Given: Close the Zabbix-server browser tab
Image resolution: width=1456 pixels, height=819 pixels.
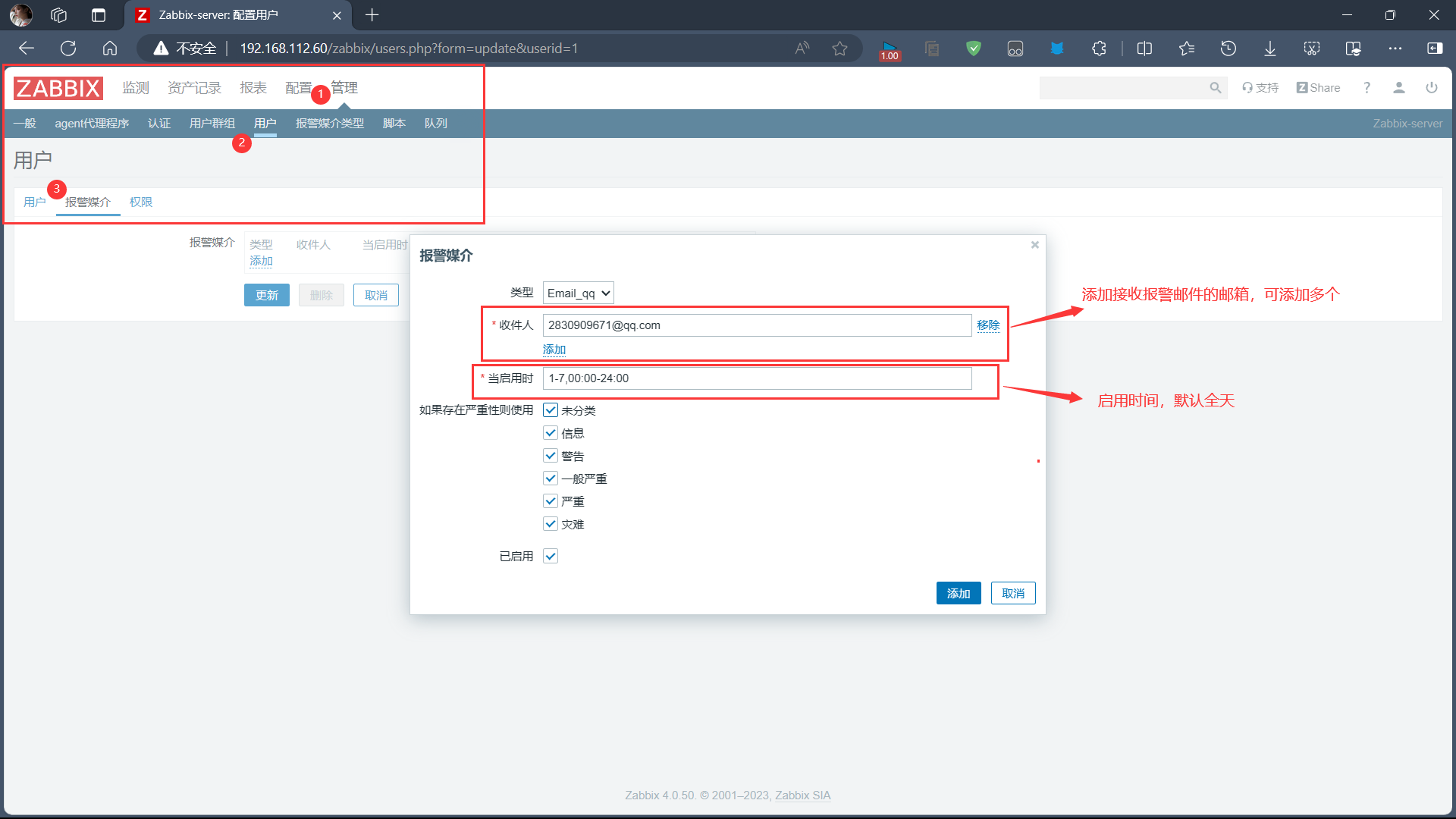Looking at the screenshot, I should 337,15.
